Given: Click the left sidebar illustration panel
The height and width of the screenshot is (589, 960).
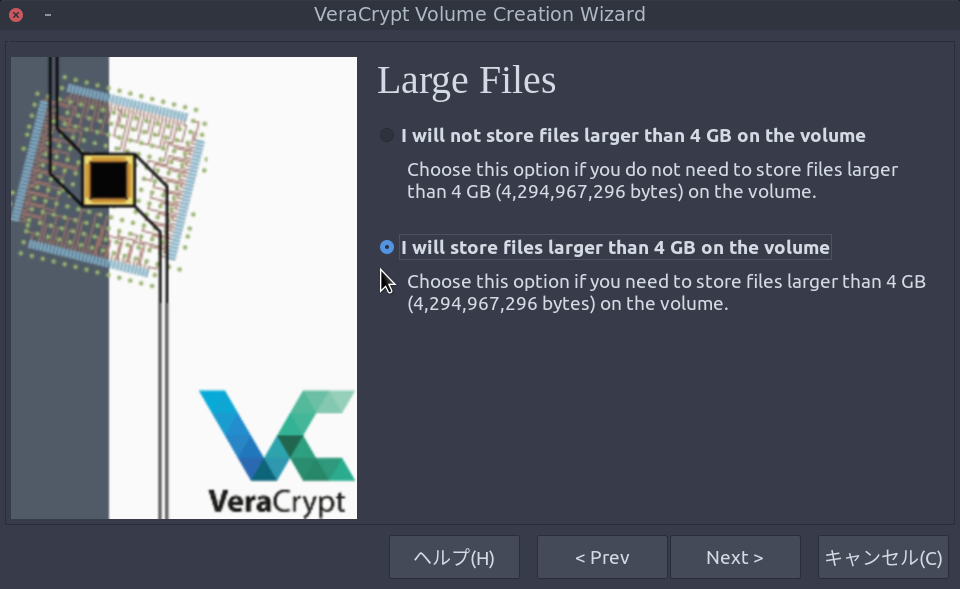Looking at the screenshot, I should coord(183,288).
